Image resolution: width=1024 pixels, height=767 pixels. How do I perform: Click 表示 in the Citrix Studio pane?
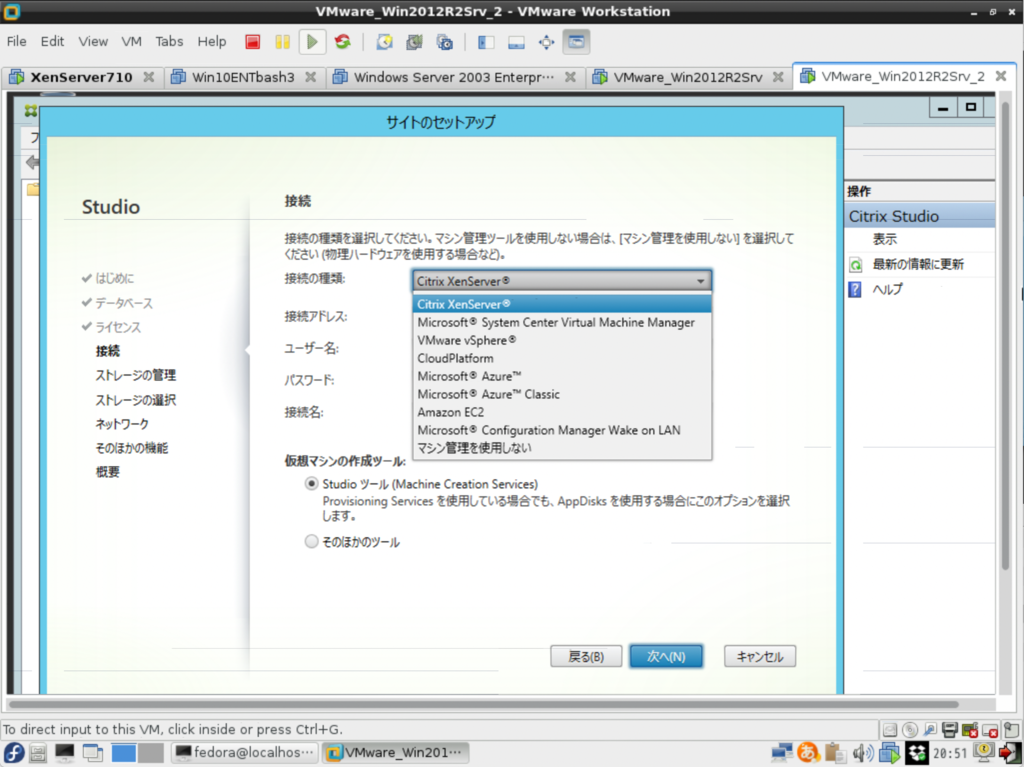pos(884,239)
